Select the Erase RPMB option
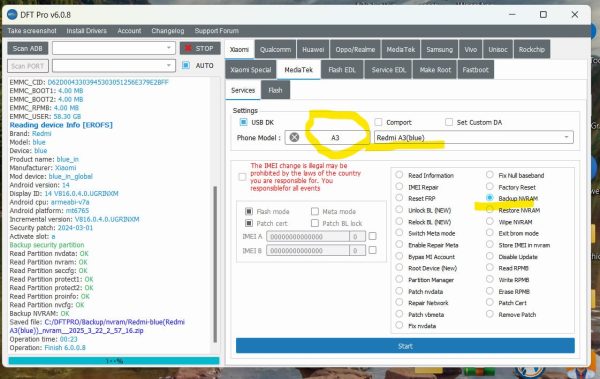The image size is (600, 379). [x=509, y=291]
